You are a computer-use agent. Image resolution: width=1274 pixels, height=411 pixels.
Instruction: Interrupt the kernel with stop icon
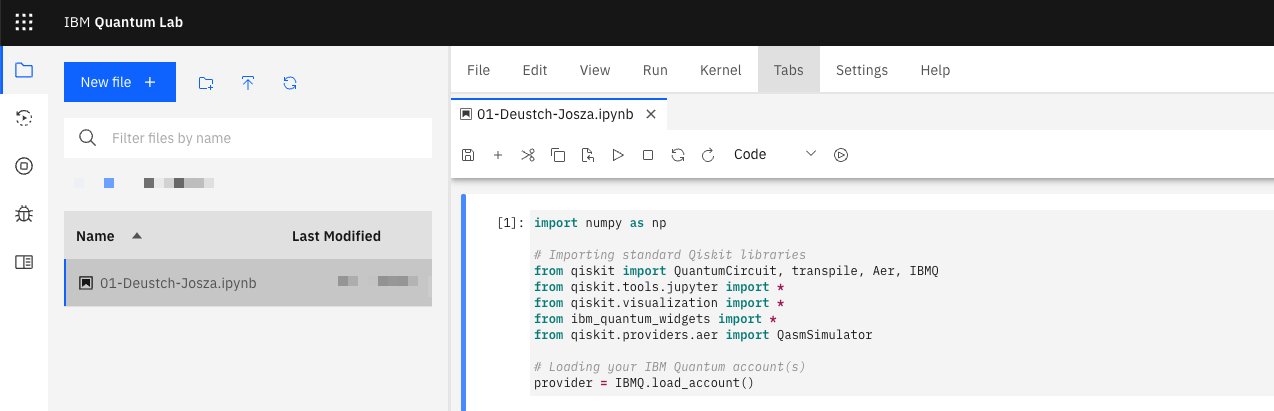click(x=648, y=155)
